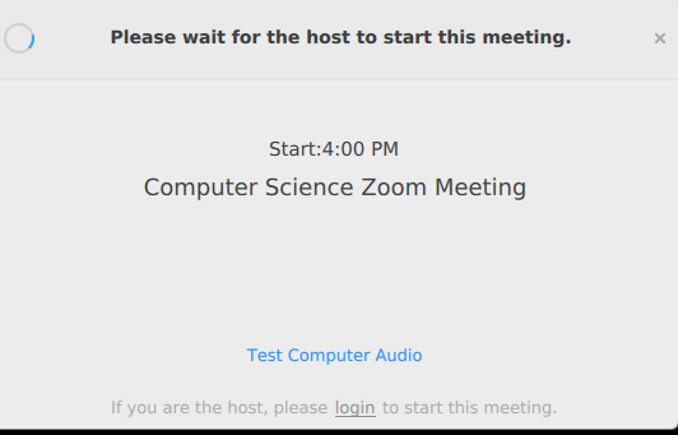Click the word 'Science' in the meeting title
The width and height of the screenshot is (678, 435).
(x=309, y=187)
